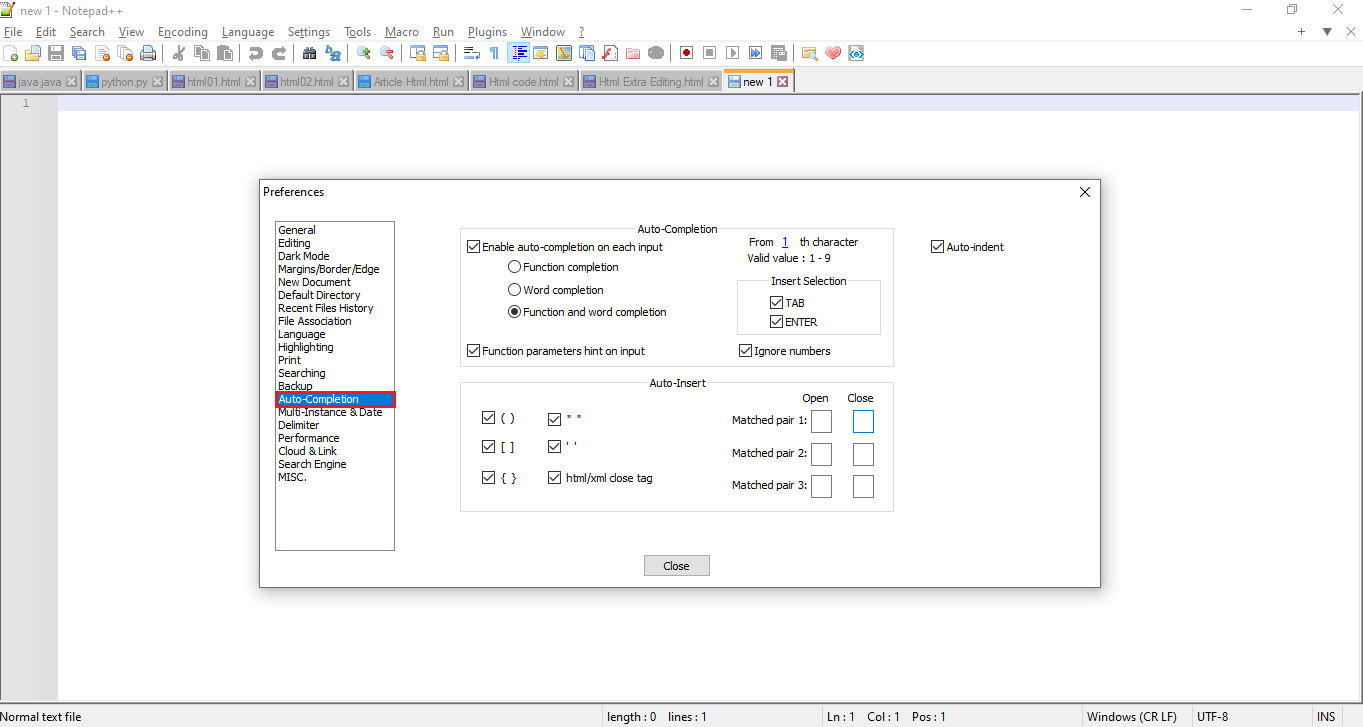
Task: Start recording a macro
Action: pyautogui.click(x=686, y=53)
